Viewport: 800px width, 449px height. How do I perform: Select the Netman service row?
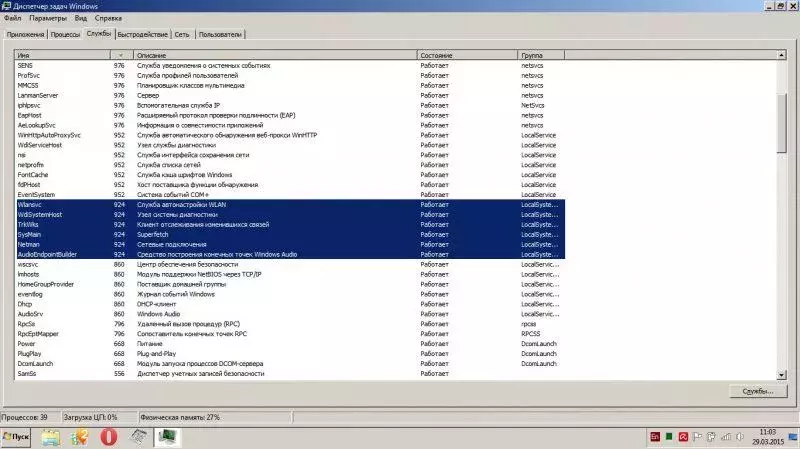click(x=290, y=244)
